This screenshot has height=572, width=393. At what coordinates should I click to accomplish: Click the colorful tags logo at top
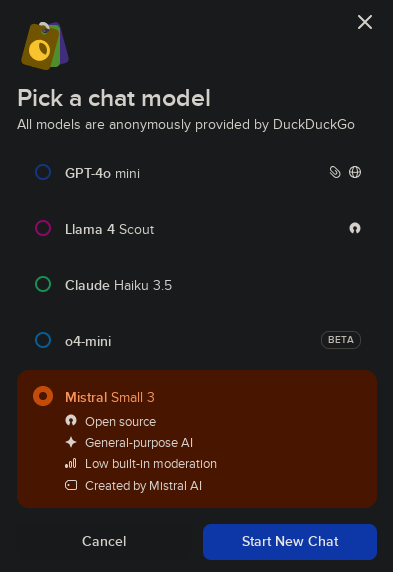coord(45,46)
